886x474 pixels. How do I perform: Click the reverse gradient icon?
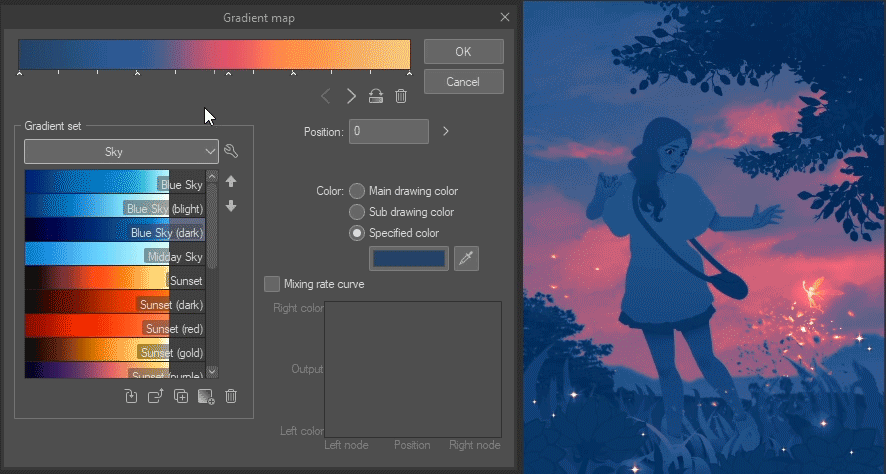(376, 96)
